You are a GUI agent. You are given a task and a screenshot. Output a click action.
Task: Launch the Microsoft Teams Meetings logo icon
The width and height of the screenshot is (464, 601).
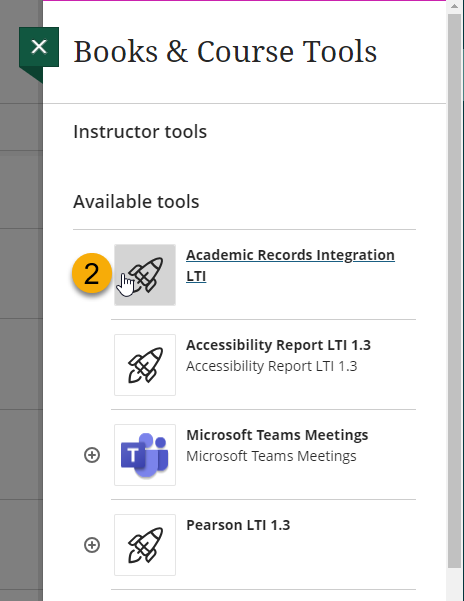click(x=145, y=455)
